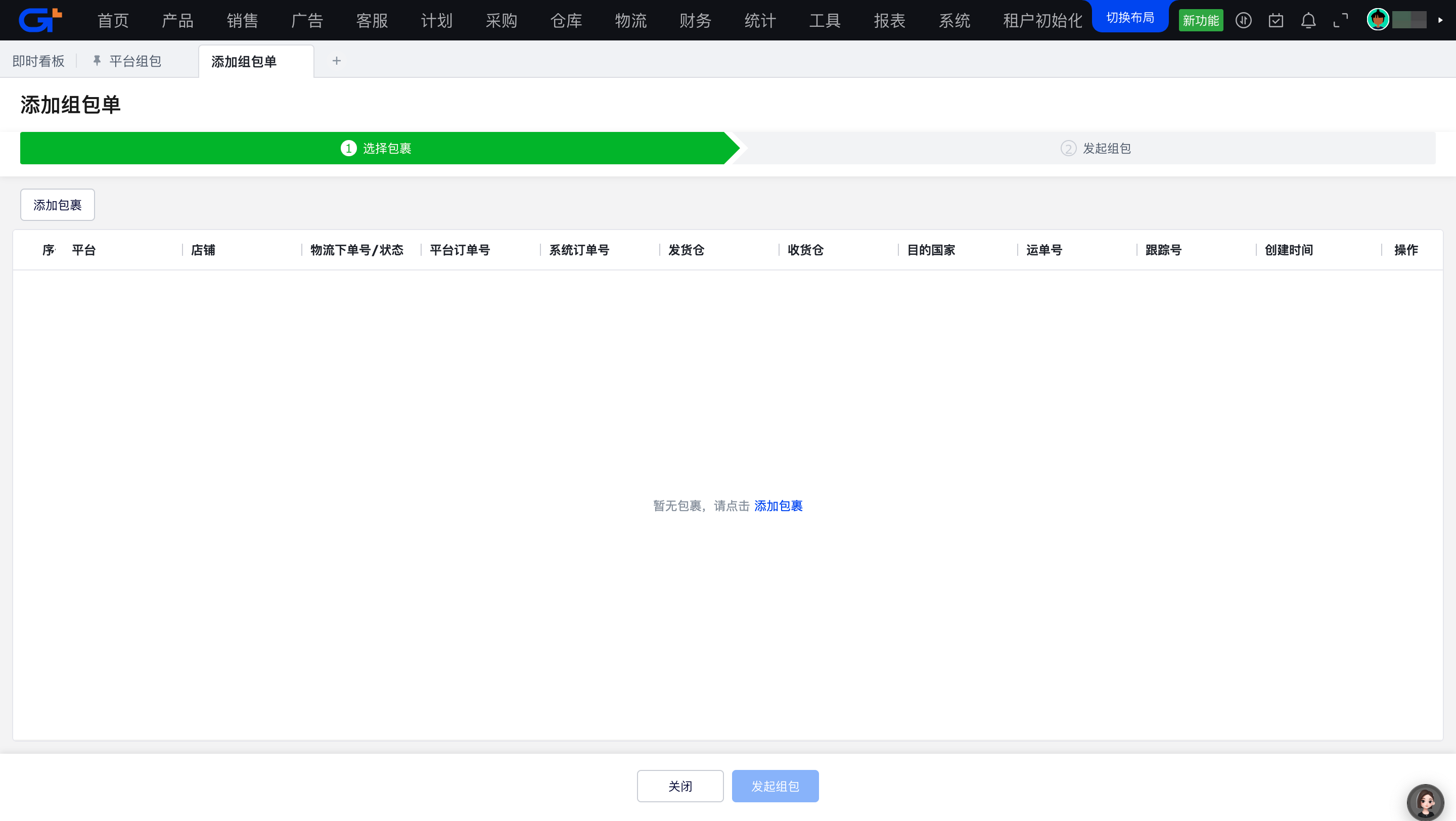Add a new tab with plus icon
Viewport: 1456px width, 821px height.
pyautogui.click(x=336, y=61)
